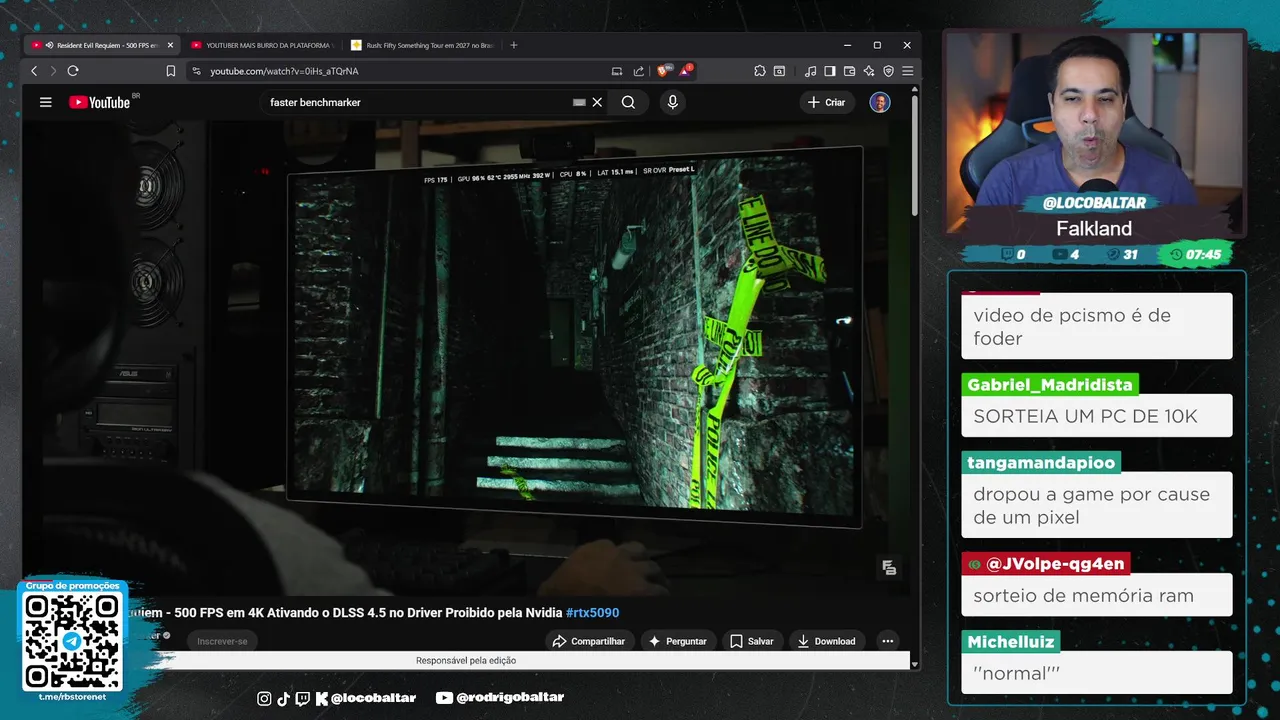This screenshot has width=1280, height=720.
Task: Click the YouTube page vertical scrollbar
Action: point(914,155)
